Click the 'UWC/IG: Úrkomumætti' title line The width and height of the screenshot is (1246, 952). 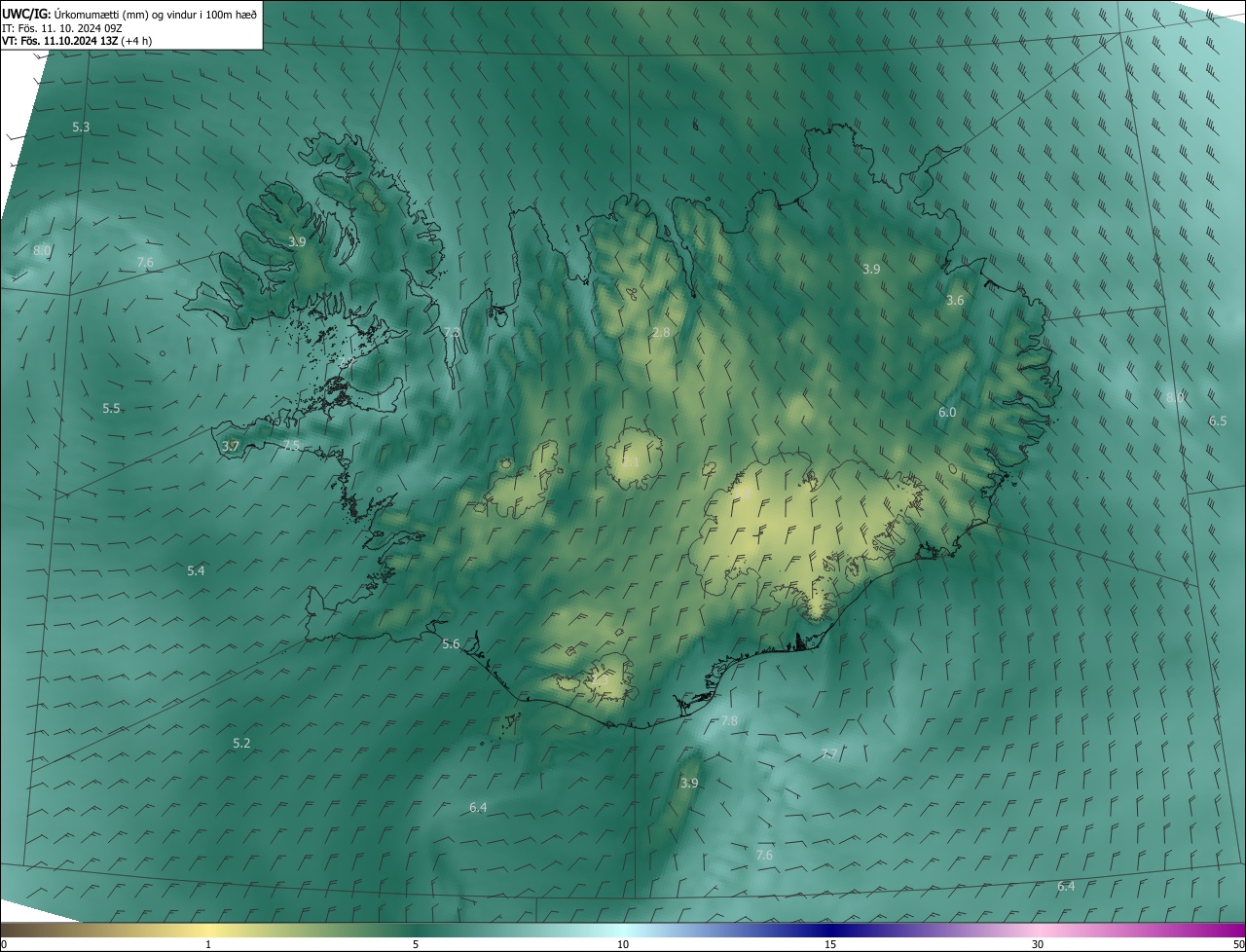pyautogui.click(x=130, y=13)
